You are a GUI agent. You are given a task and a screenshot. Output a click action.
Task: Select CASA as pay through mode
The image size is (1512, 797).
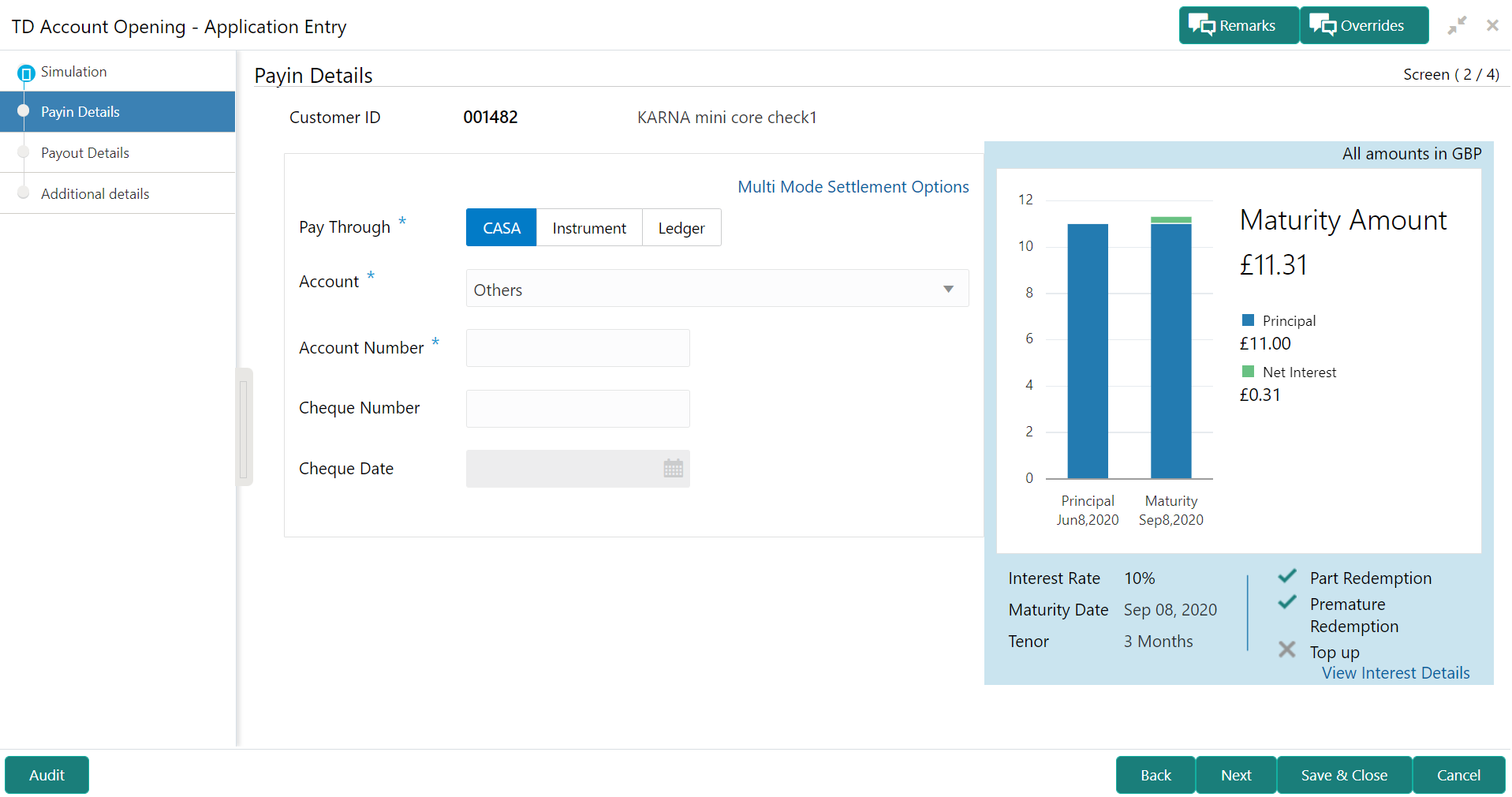[x=502, y=227]
